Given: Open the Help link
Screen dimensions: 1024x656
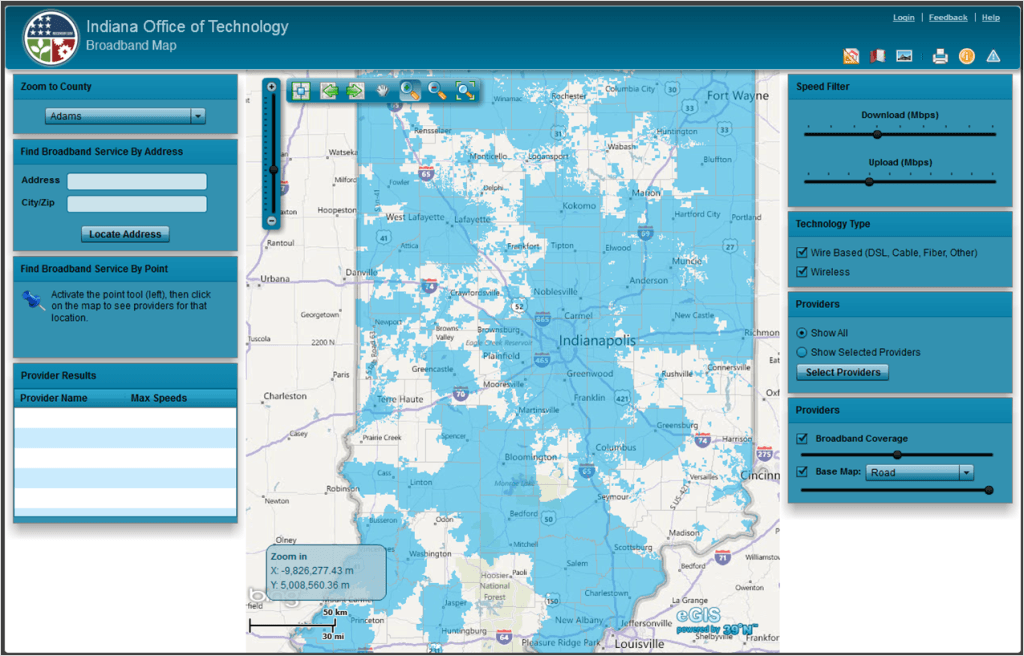Looking at the screenshot, I should pyautogui.click(x=991, y=18).
